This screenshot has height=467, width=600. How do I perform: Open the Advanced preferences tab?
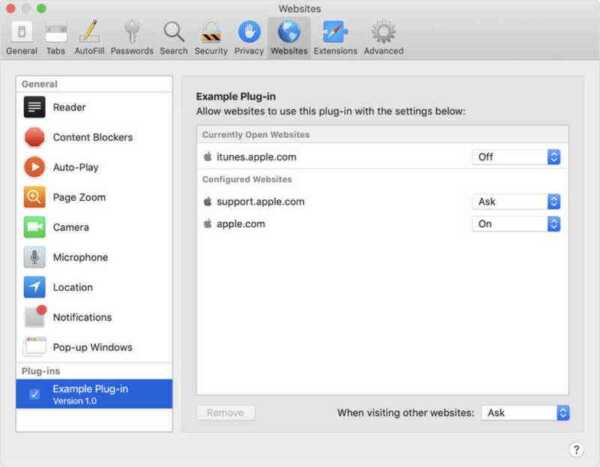[383, 36]
